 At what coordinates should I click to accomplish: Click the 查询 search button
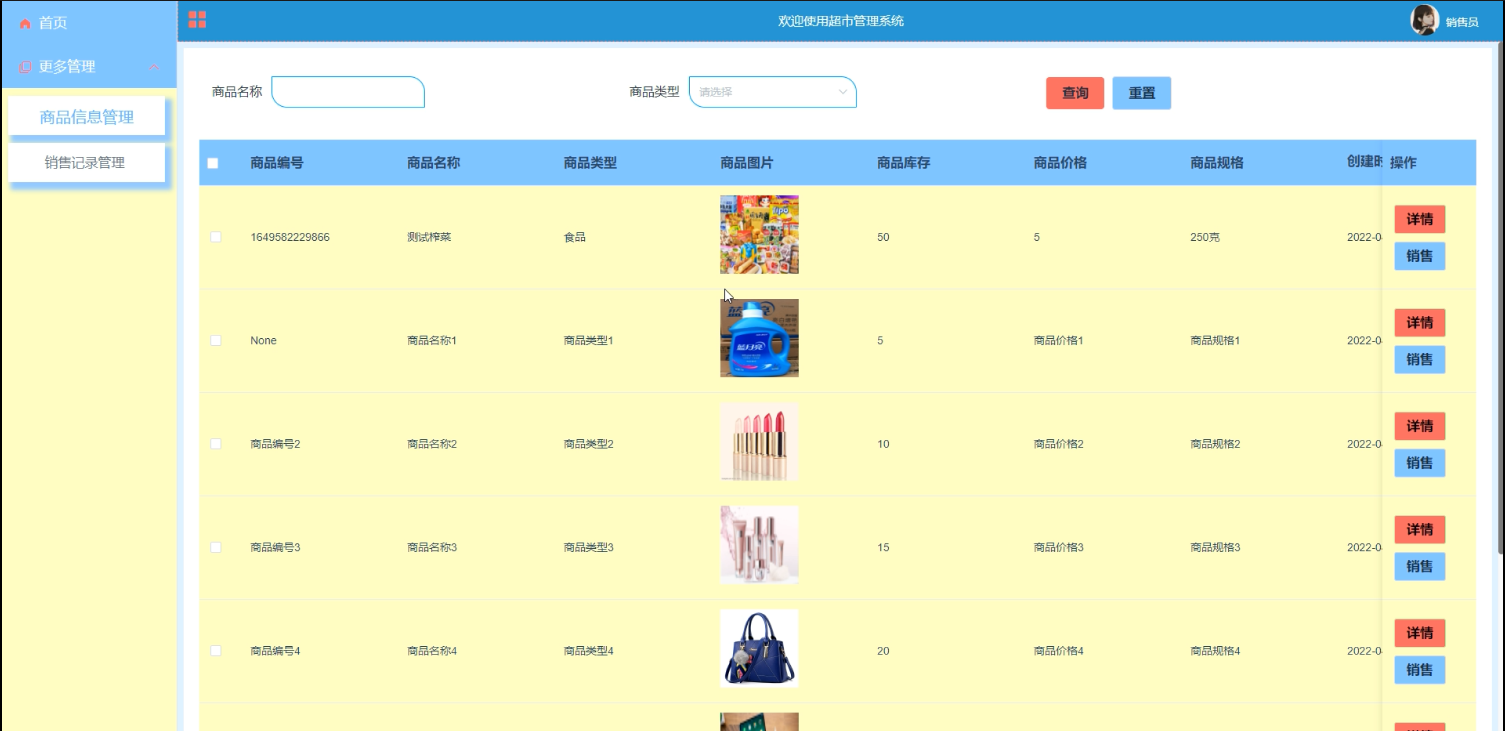(x=1075, y=93)
